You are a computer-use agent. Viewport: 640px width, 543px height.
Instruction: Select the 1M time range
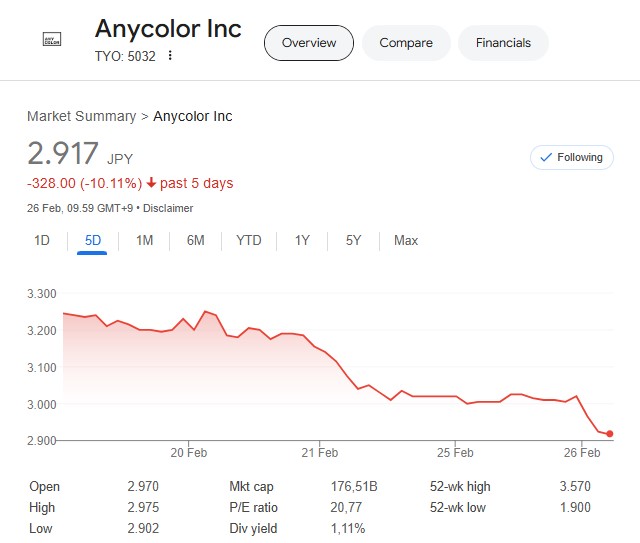point(144,240)
